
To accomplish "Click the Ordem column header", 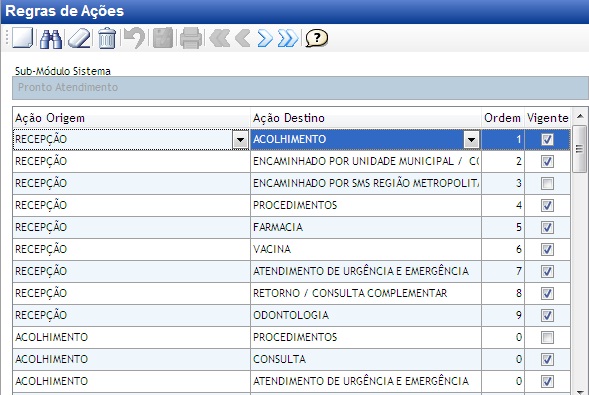I will pyautogui.click(x=503, y=118).
